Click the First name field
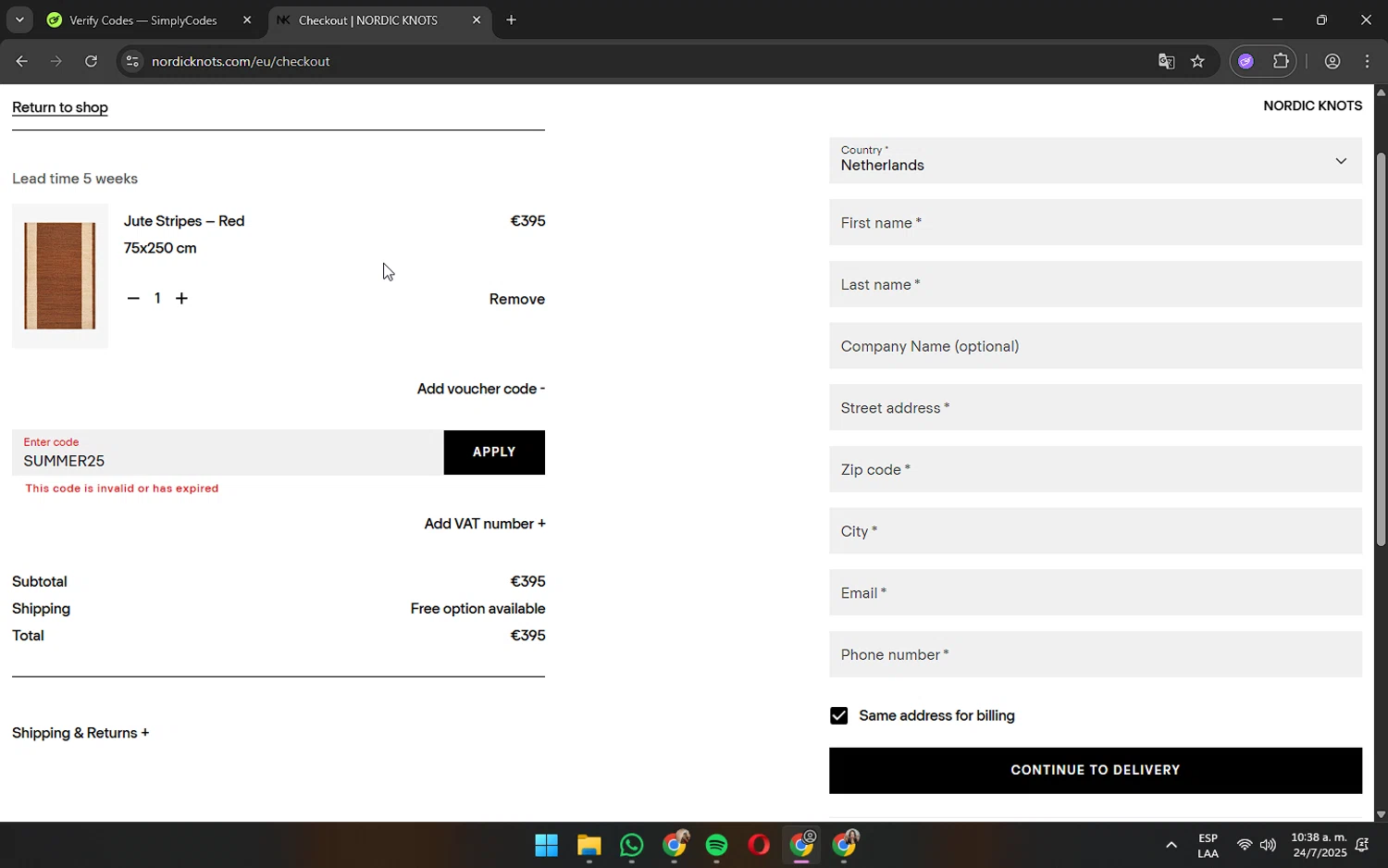1388x868 pixels. 1096,223
